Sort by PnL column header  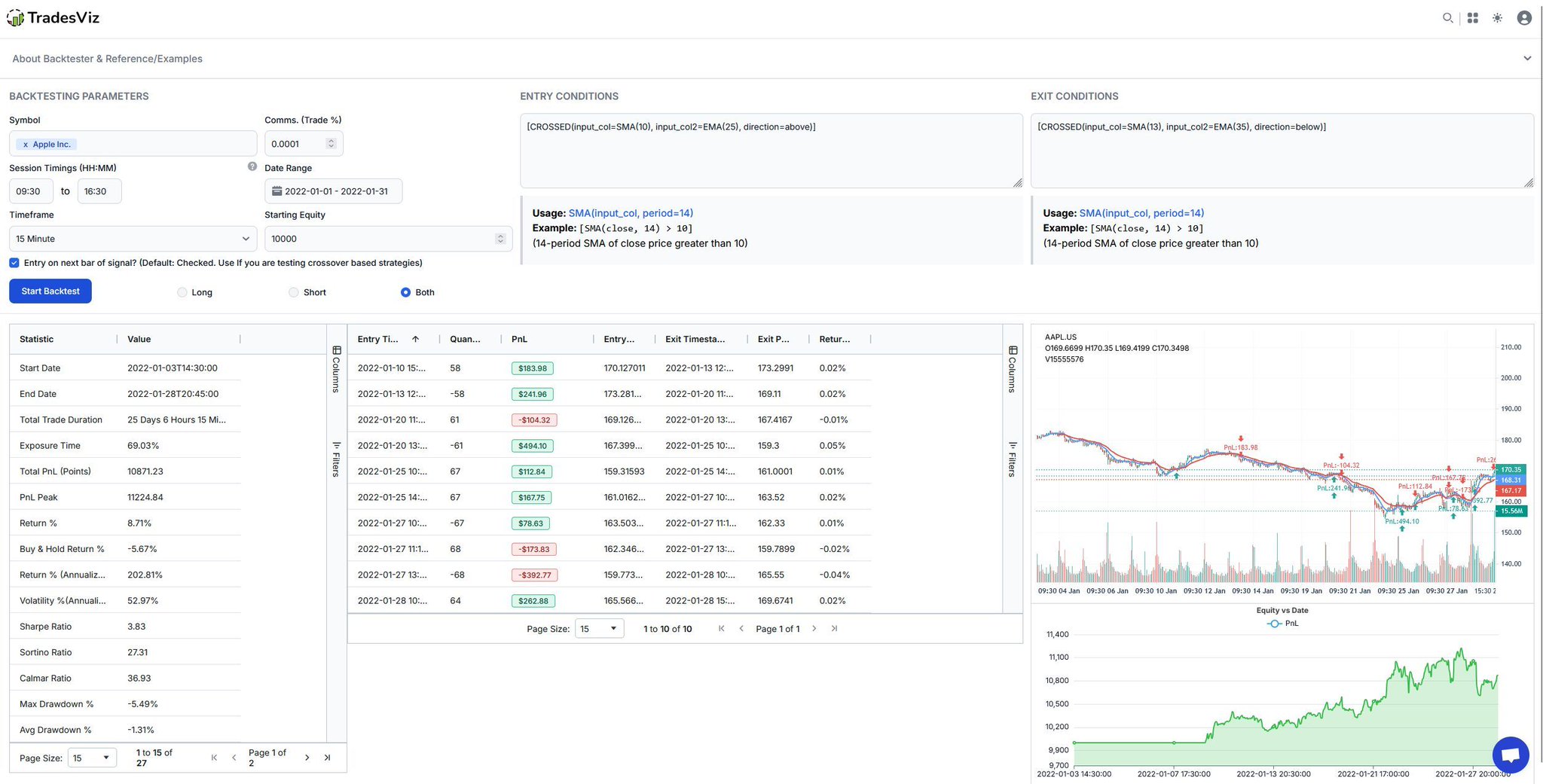[x=547, y=340]
